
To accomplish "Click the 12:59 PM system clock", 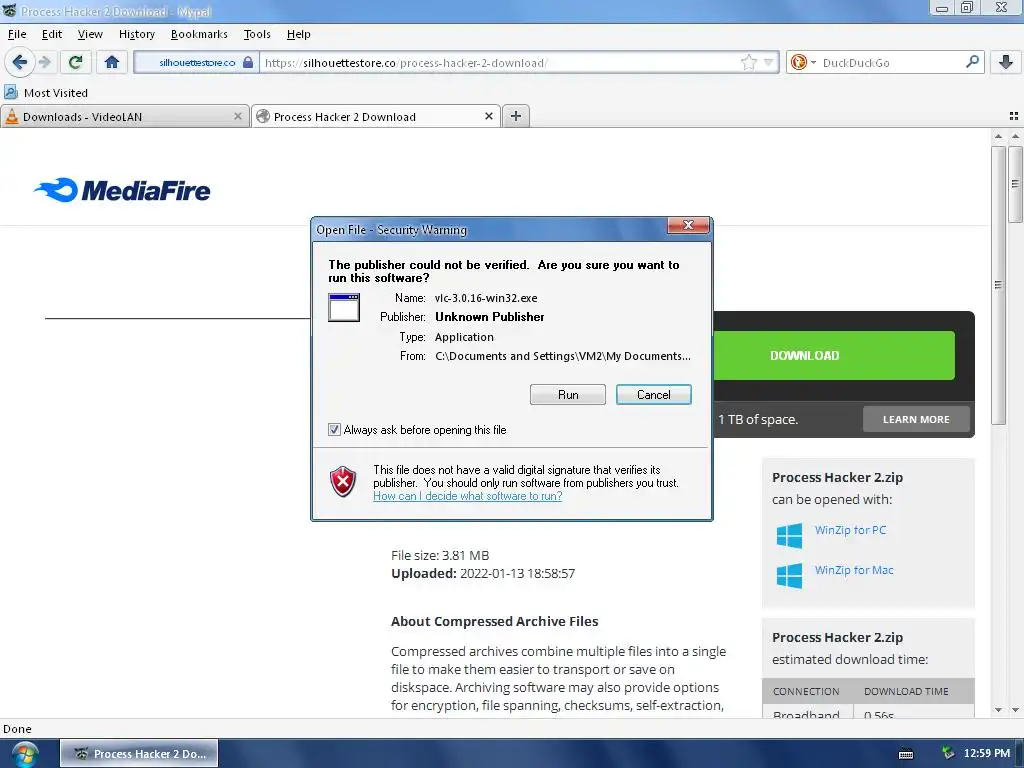I will (987, 754).
